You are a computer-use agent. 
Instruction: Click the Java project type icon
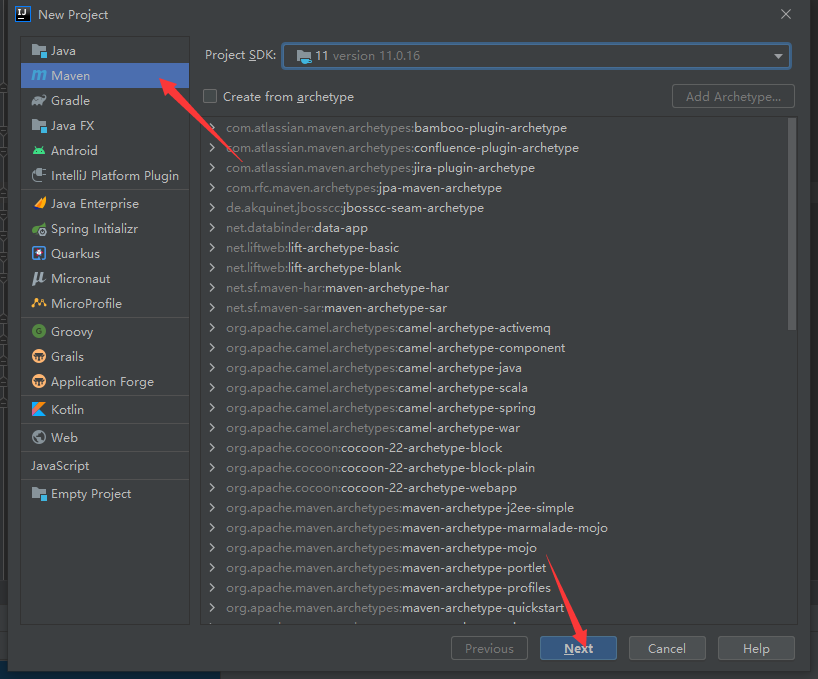[39, 51]
